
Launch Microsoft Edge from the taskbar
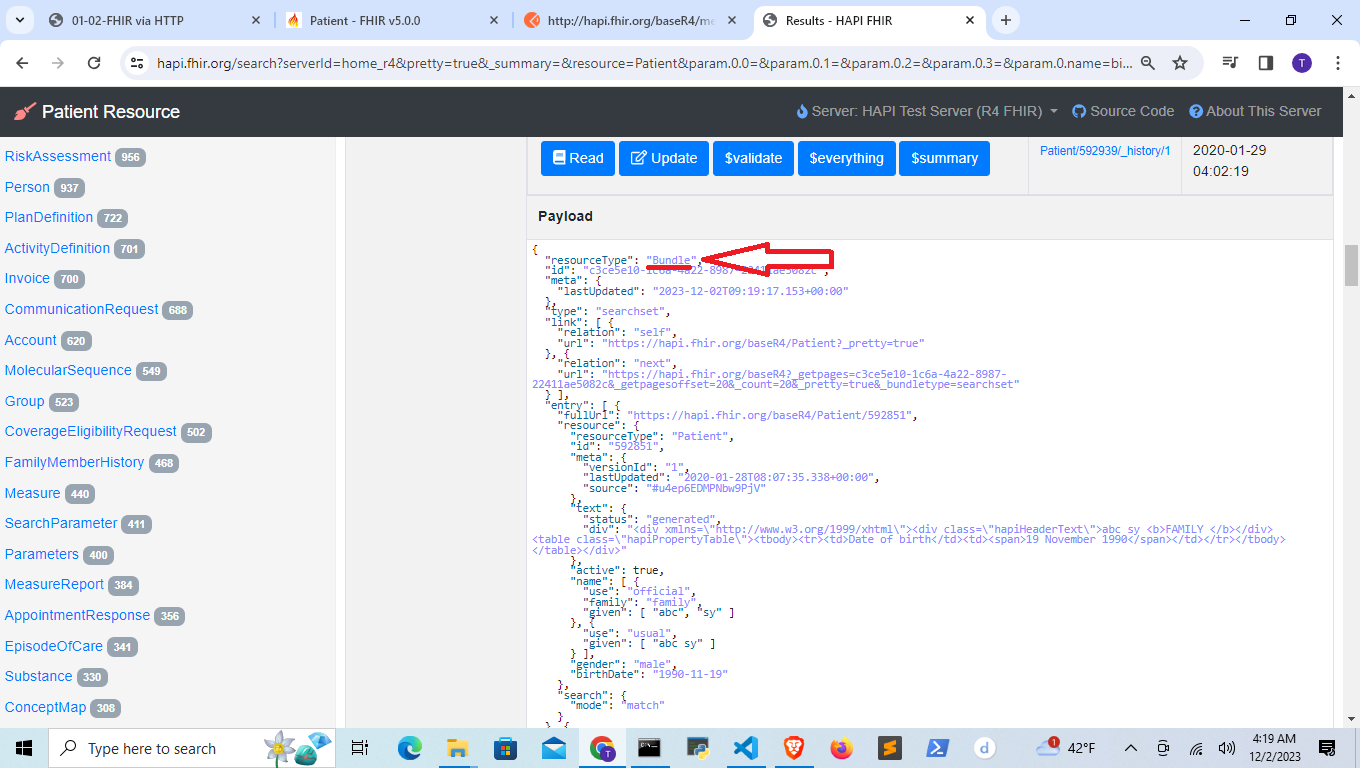[x=409, y=747]
